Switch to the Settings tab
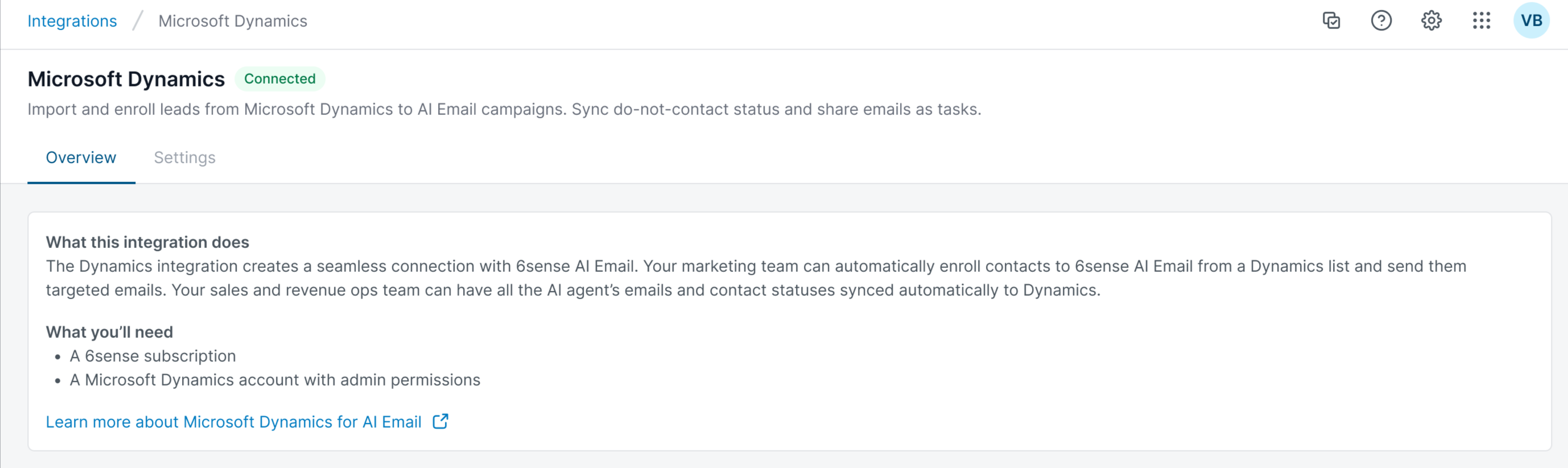The height and width of the screenshot is (468, 1568). click(184, 158)
